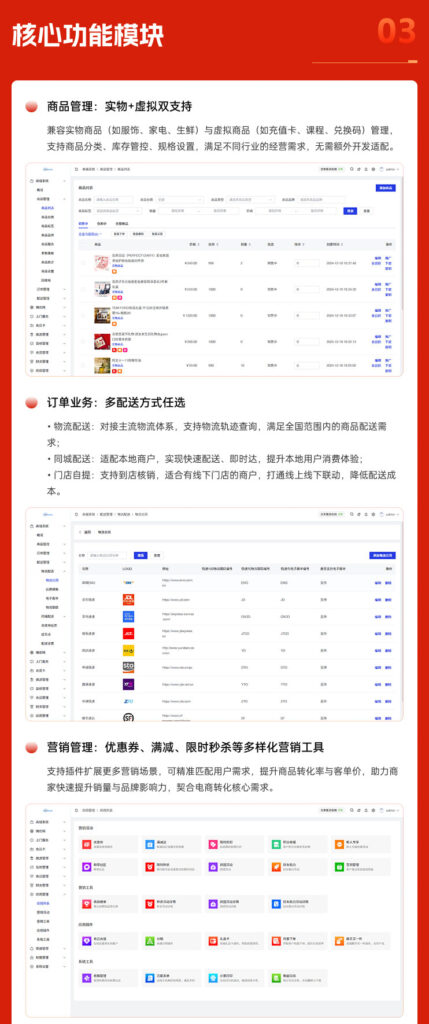Click the purple diamond icon under 应用插件
Viewport: 429px width, 1024px height.
click(x=86, y=941)
